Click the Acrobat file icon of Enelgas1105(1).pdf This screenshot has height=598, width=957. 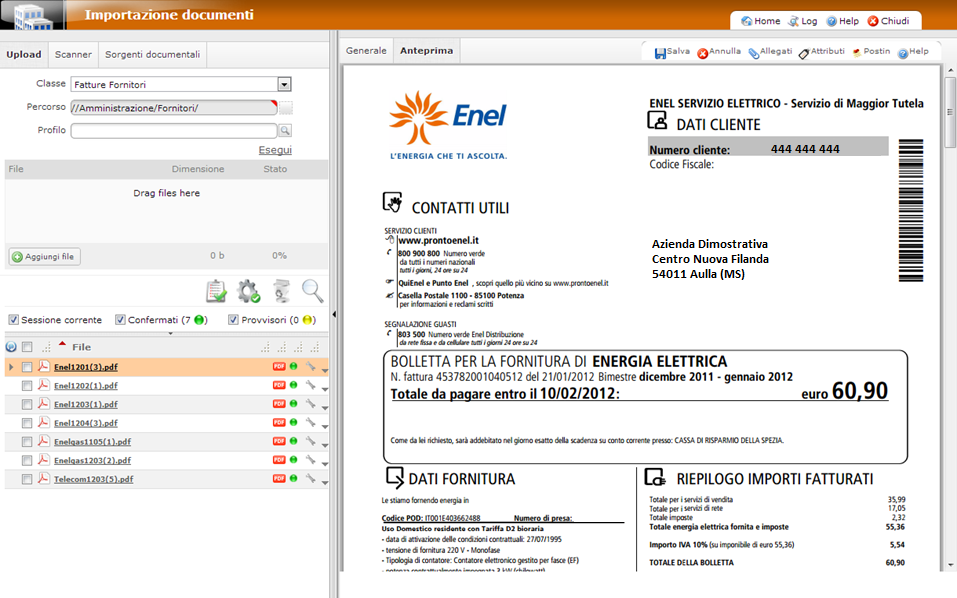tap(43, 441)
